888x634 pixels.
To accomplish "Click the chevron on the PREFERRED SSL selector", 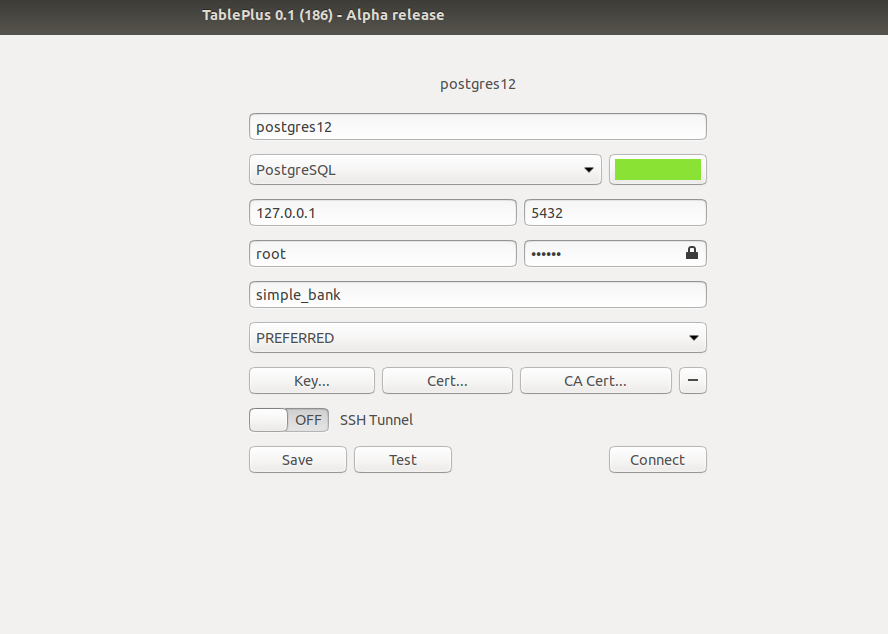I will (693, 337).
